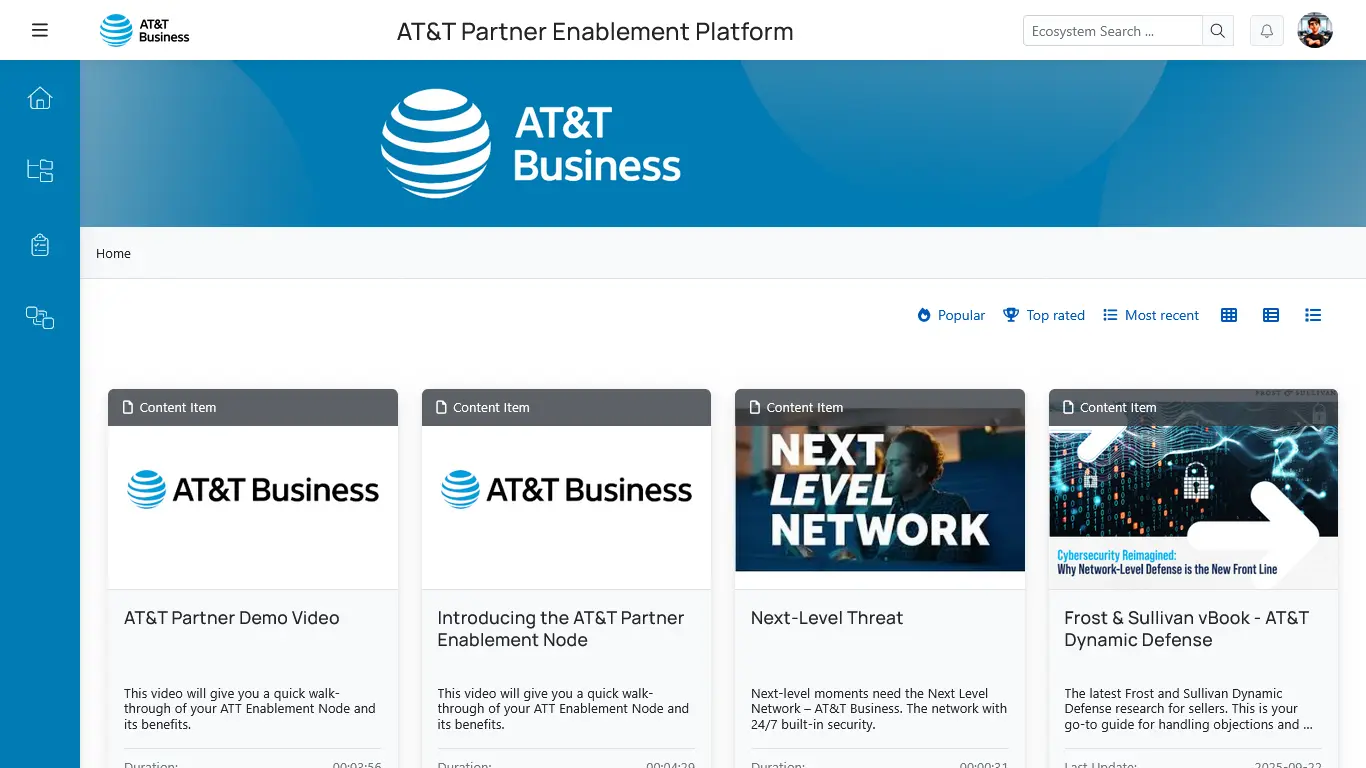Click the Home breadcrumb link

click(113, 253)
